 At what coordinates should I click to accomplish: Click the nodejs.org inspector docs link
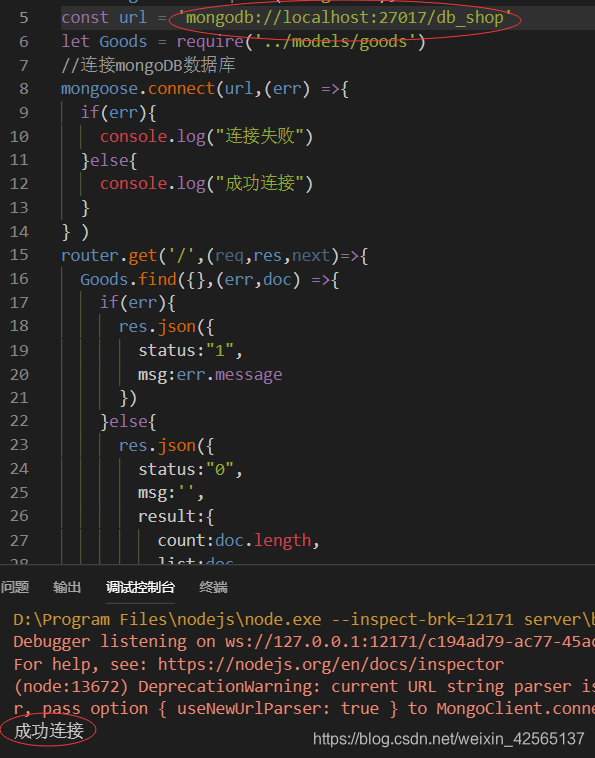click(331, 664)
